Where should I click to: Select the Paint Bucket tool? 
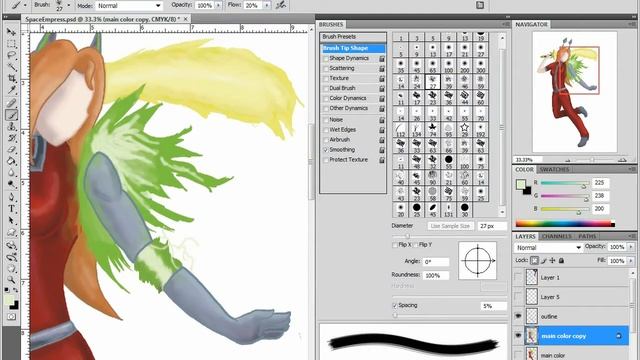coord(11,162)
